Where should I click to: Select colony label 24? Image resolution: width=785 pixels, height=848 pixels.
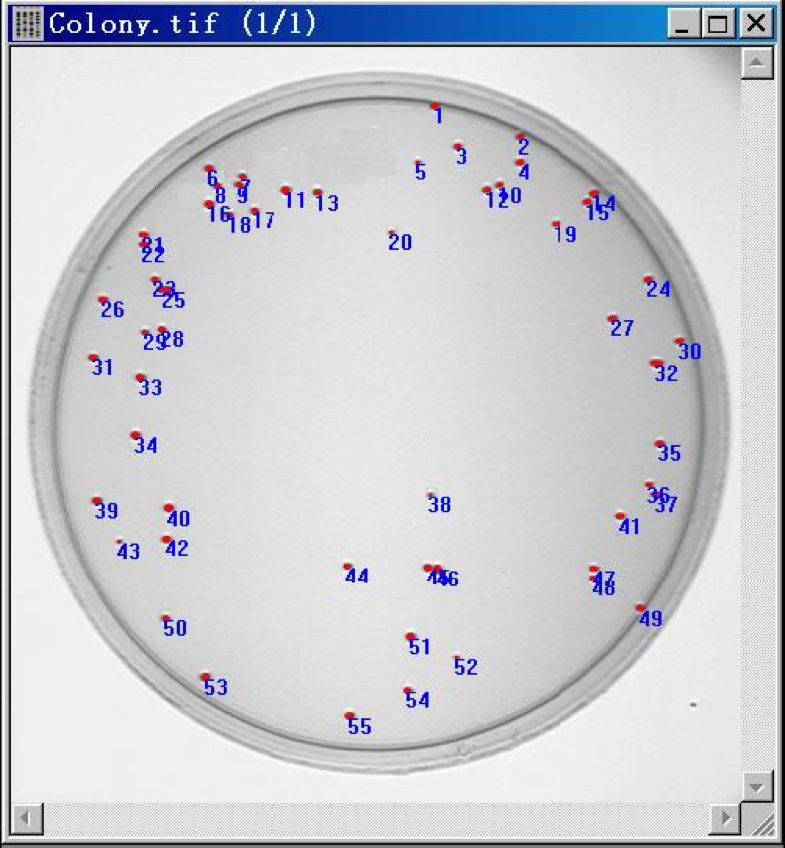coord(658,289)
